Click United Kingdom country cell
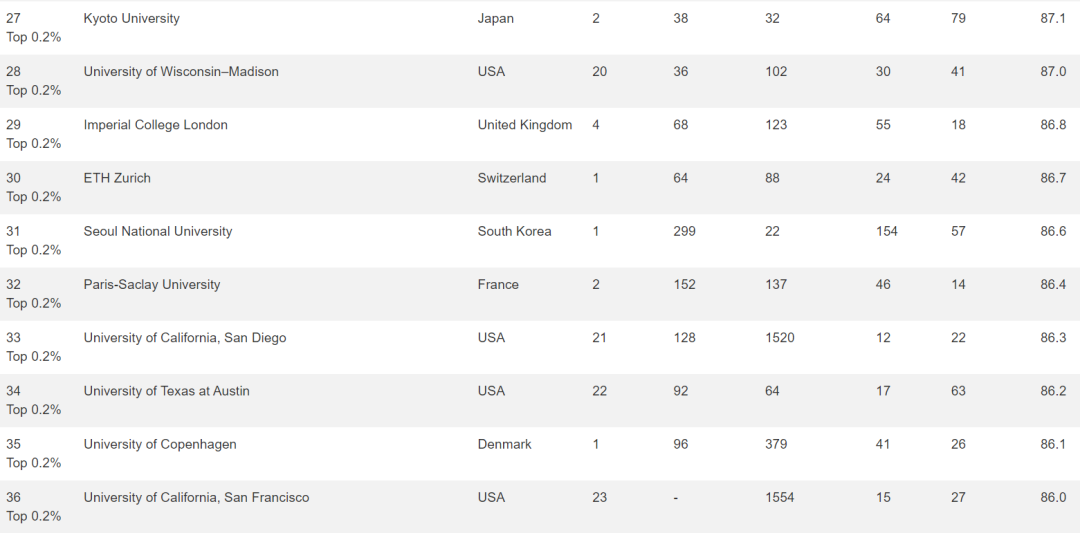The image size is (1080, 533). coord(525,125)
